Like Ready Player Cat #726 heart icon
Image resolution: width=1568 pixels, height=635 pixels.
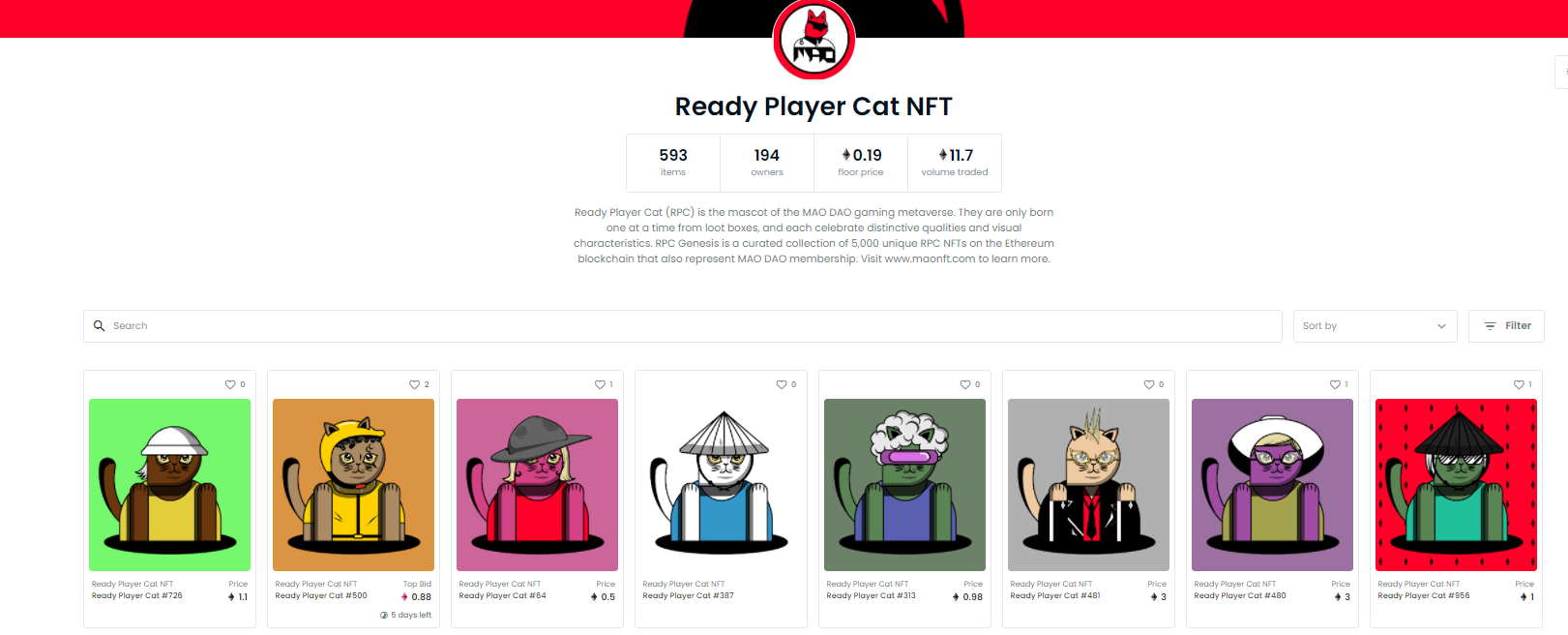(x=230, y=384)
